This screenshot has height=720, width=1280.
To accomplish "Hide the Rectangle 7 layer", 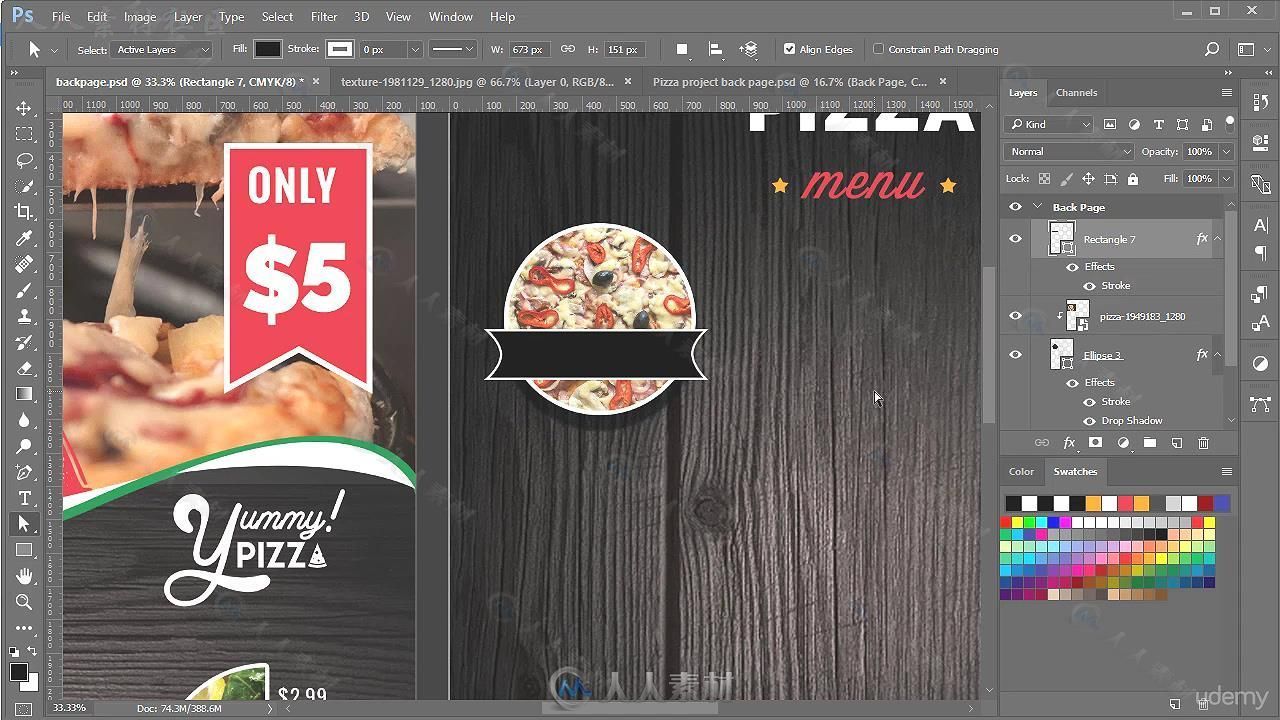I will pyautogui.click(x=1015, y=239).
